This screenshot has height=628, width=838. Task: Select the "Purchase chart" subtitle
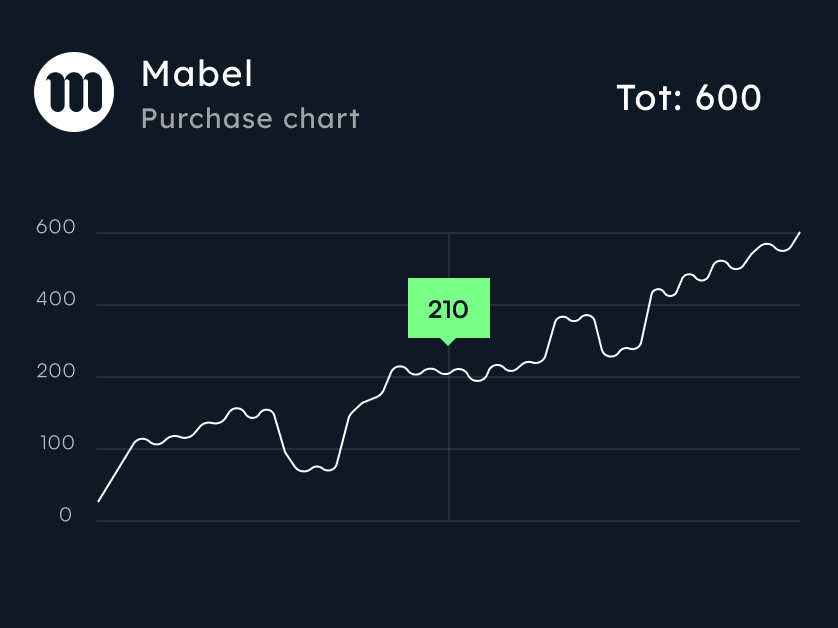pyautogui.click(x=250, y=119)
